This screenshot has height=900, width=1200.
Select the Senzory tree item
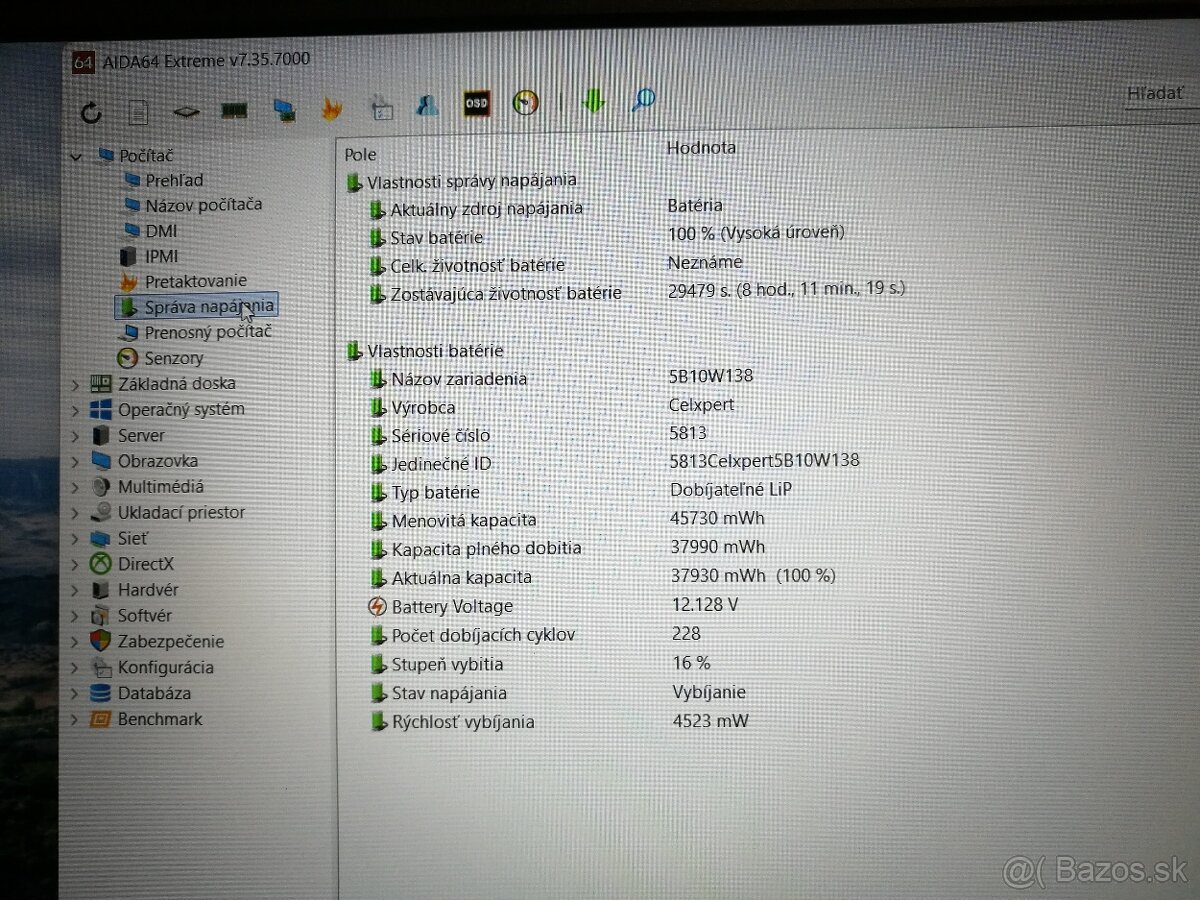coord(172,358)
